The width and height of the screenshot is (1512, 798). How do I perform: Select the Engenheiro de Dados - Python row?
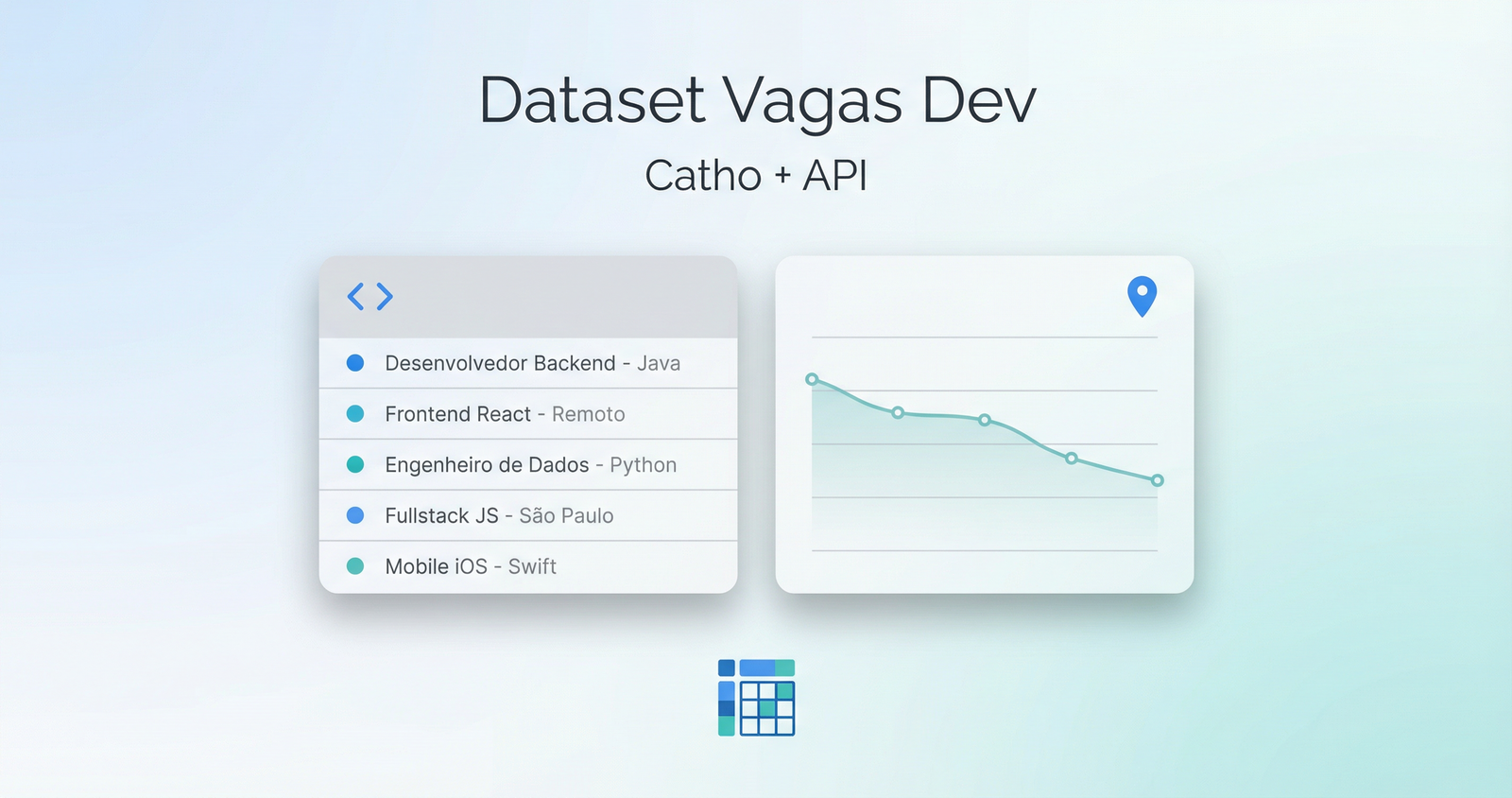tap(528, 465)
